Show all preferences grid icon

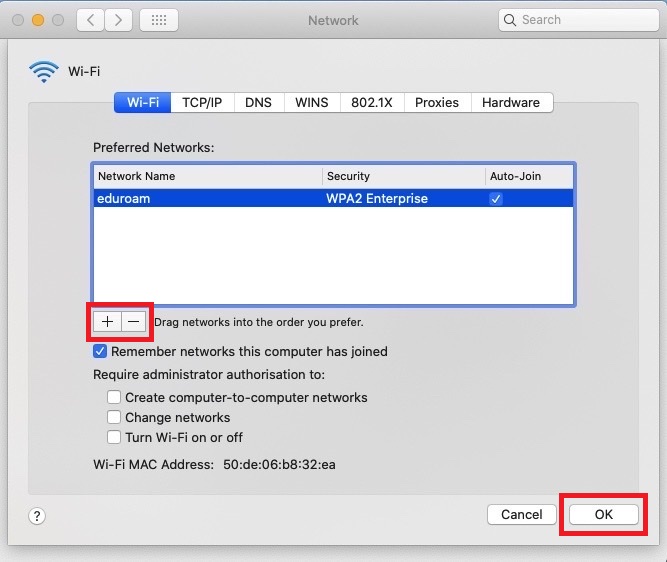tap(159, 20)
